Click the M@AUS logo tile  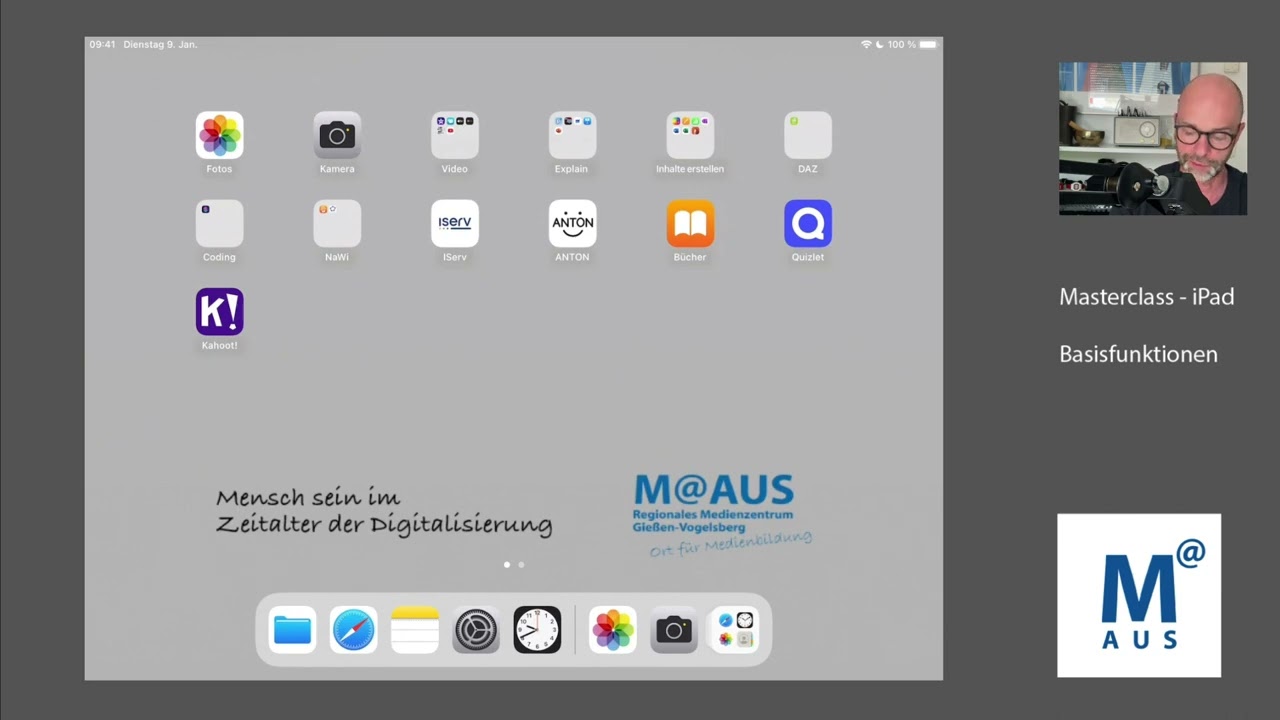(x=1139, y=595)
